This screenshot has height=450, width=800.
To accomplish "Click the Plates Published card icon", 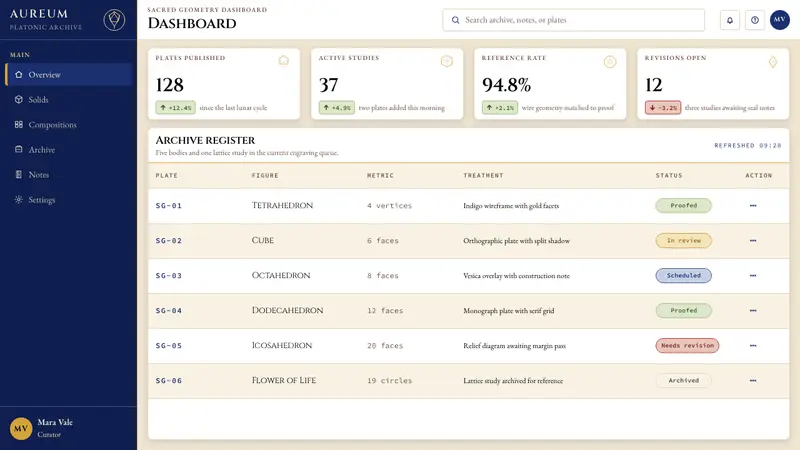I will click(x=284, y=61).
